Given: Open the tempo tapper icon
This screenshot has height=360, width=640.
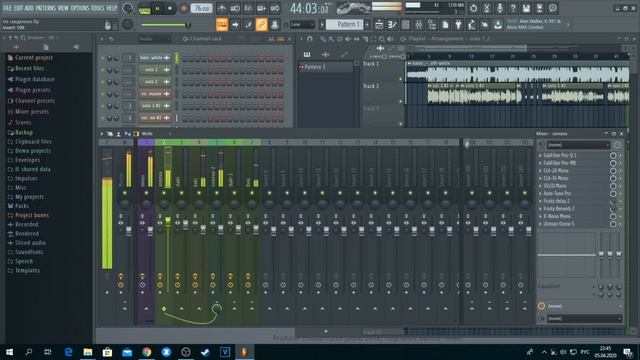Looking at the screenshot, I should point(471,25).
